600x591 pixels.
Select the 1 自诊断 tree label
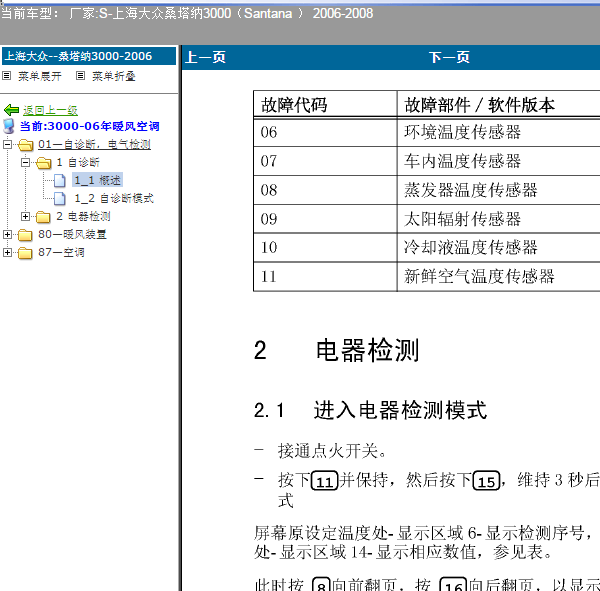click(78, 162)
